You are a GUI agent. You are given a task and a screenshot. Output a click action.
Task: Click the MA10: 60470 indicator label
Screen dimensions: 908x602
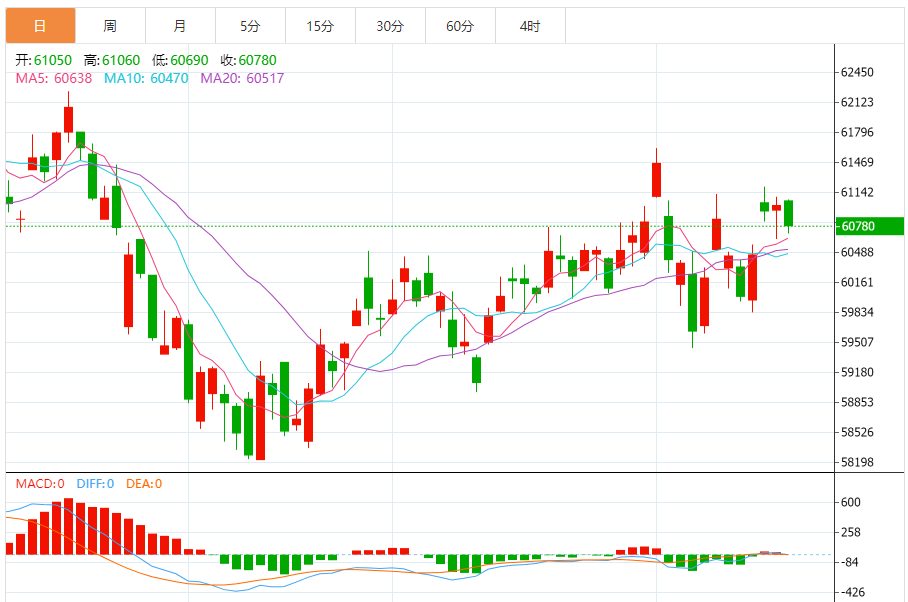click(x=146, y=78)
